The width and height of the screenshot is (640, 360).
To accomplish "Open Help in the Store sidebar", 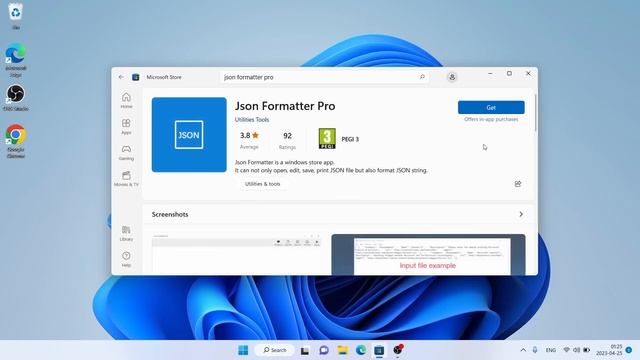I will pyautogui.click(x=126, y=260).
